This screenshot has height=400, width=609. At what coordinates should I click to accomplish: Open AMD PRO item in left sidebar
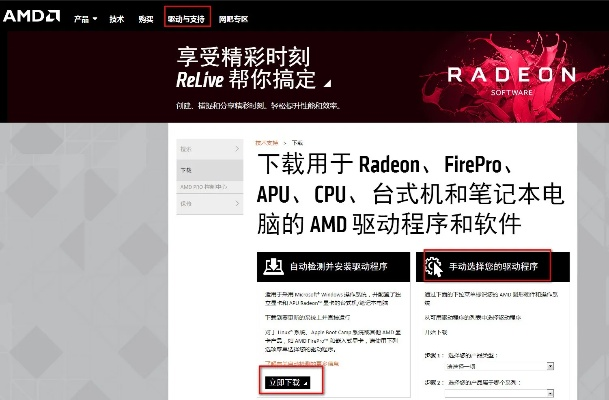(x=204, y=186)
